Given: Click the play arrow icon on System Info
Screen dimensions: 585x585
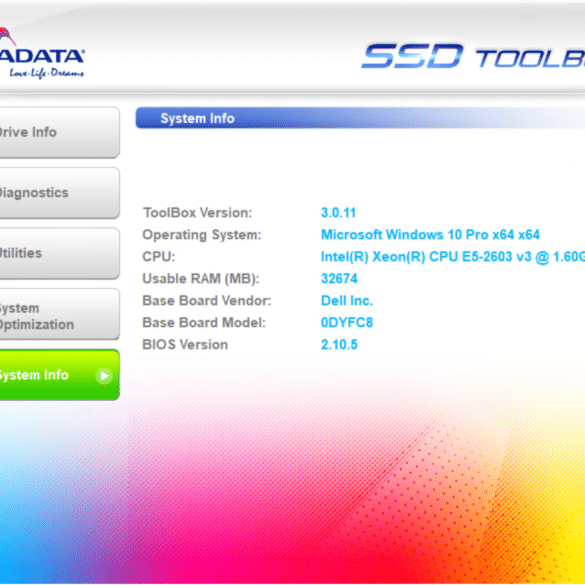Looking at the screenshot, I should [x=104, y=376].
